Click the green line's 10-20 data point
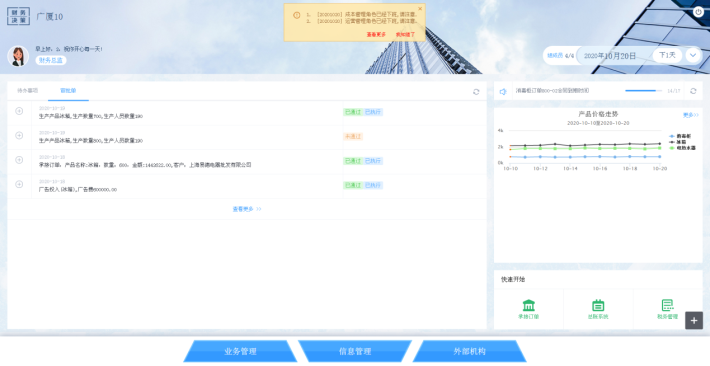 659,148
